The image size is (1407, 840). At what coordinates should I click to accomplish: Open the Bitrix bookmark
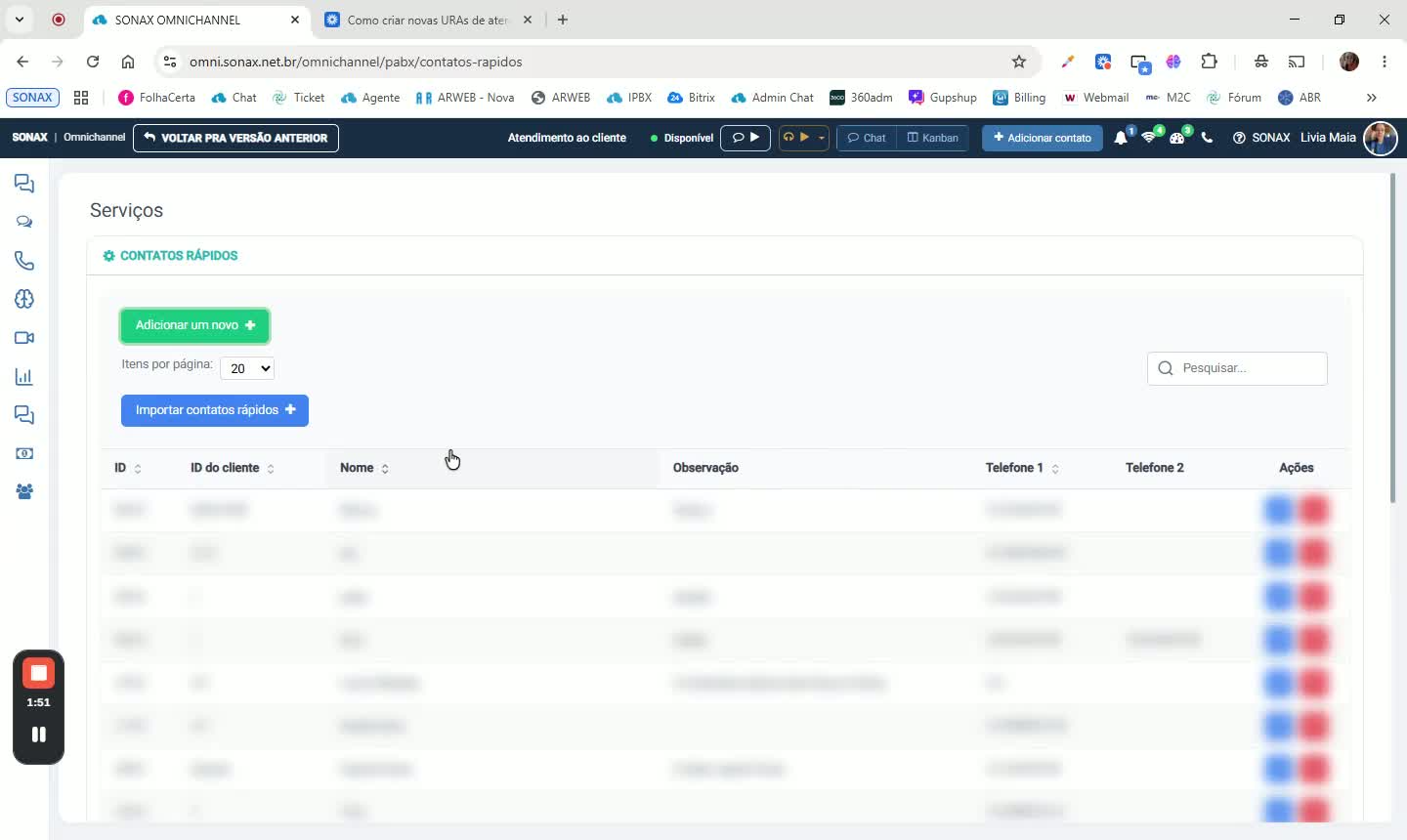coord(692,98)
